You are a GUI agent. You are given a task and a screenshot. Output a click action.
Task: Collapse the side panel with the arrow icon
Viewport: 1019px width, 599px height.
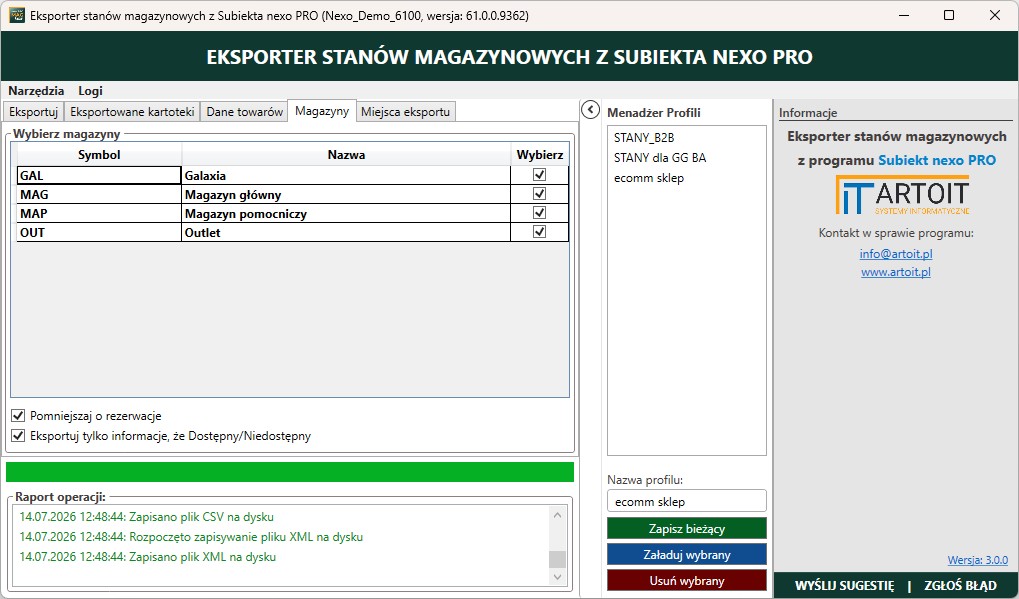point(590,110)
